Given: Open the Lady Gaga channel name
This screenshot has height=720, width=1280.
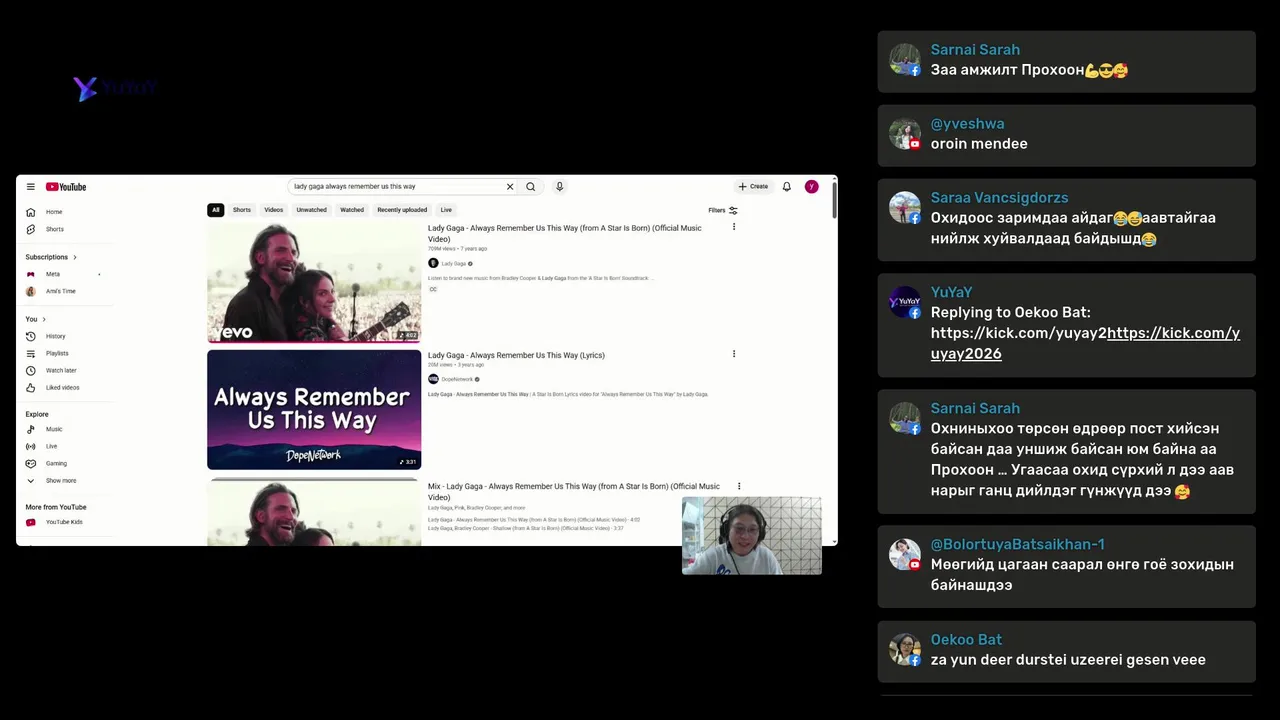Looking at the screenshot, I should coord(454,264).
